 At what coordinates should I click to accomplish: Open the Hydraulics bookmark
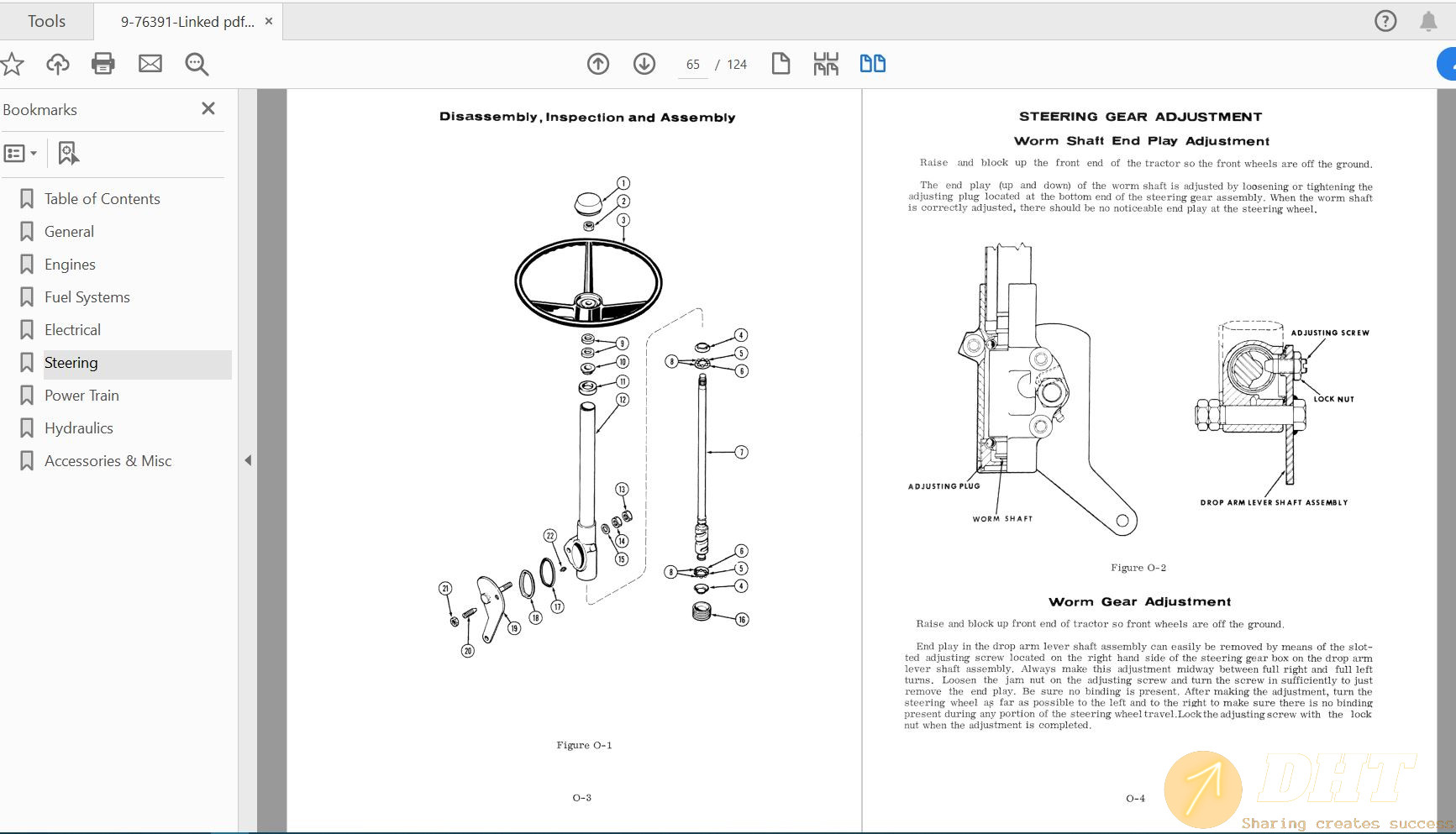point(78,428)
